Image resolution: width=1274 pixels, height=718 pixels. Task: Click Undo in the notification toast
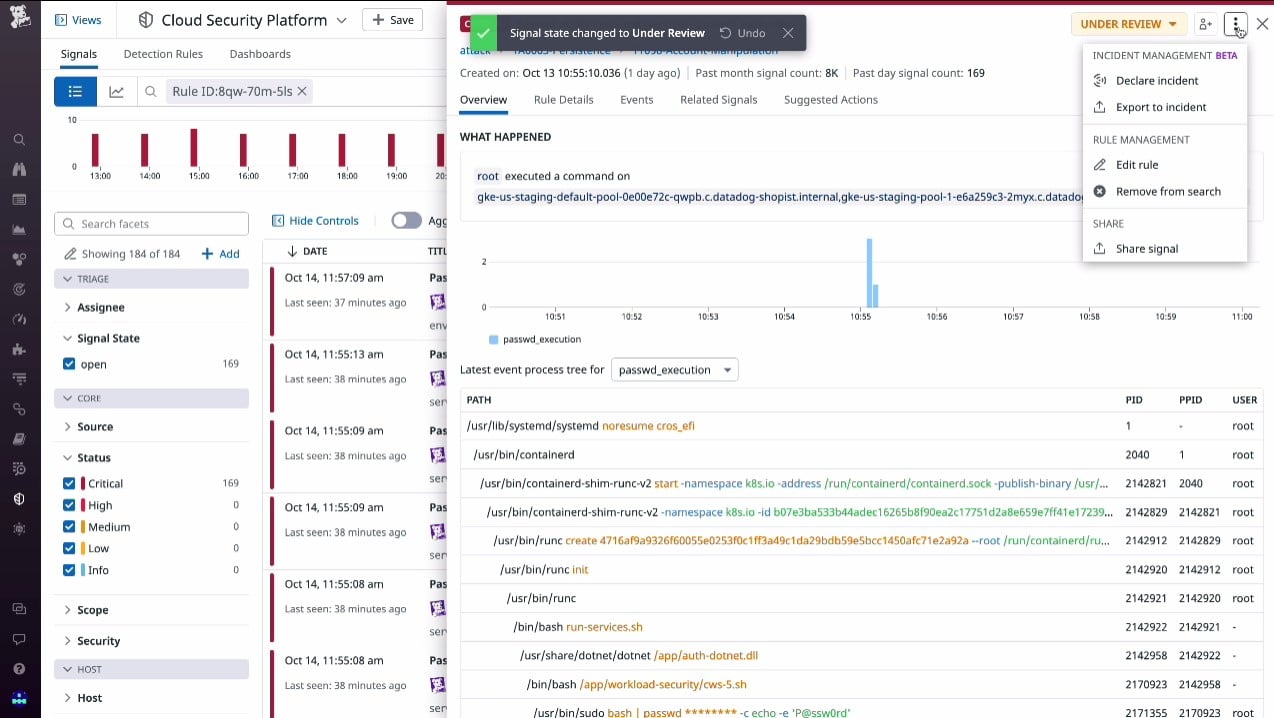coord(742,33)
